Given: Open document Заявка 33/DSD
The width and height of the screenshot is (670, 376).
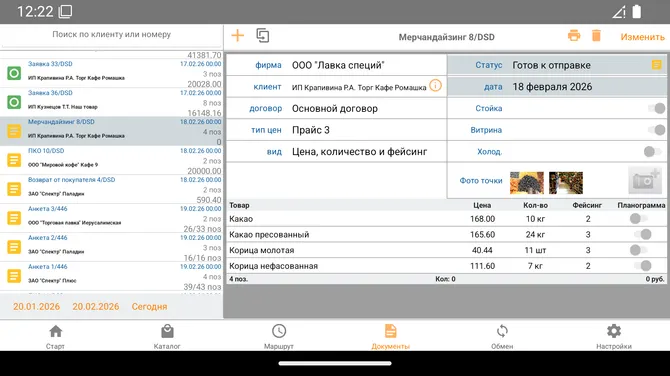Looking at the screenshot, I should [111, 73].
